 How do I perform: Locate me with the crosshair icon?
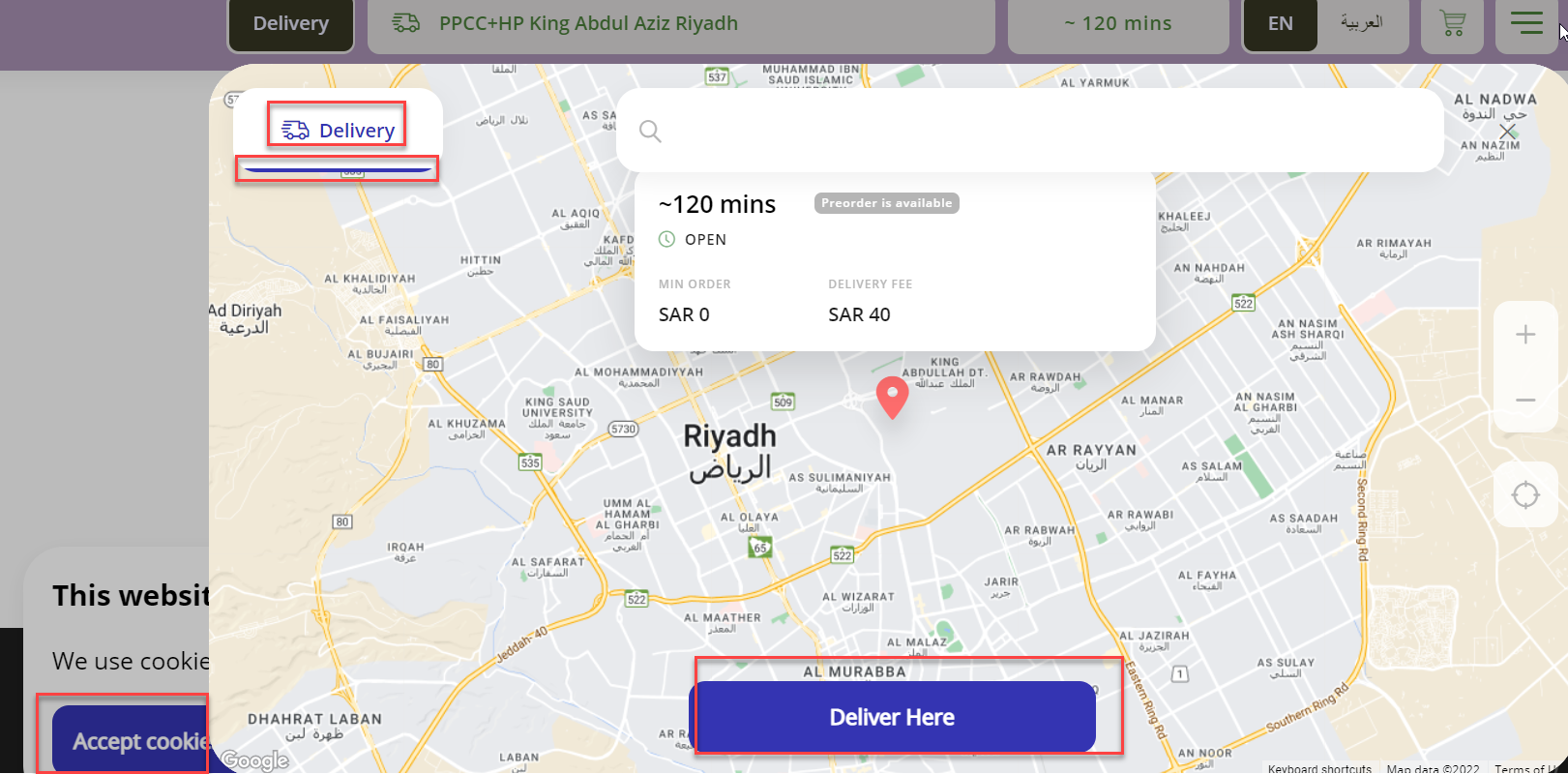[1525, 494]
